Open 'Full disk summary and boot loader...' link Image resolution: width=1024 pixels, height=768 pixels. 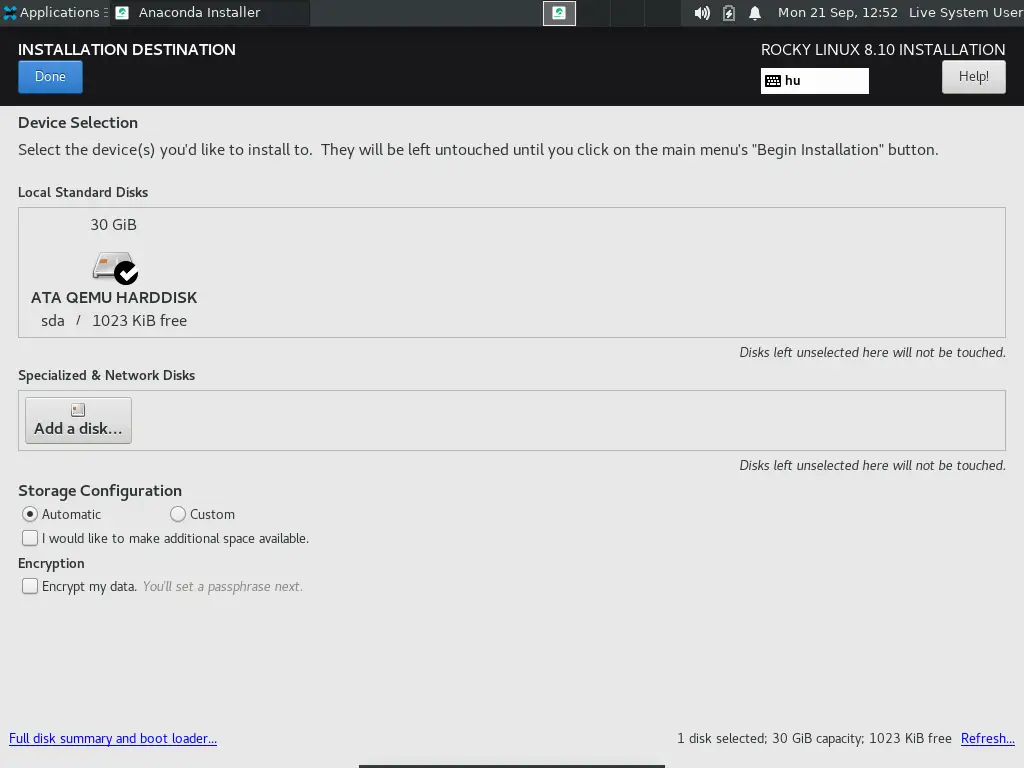113,739
